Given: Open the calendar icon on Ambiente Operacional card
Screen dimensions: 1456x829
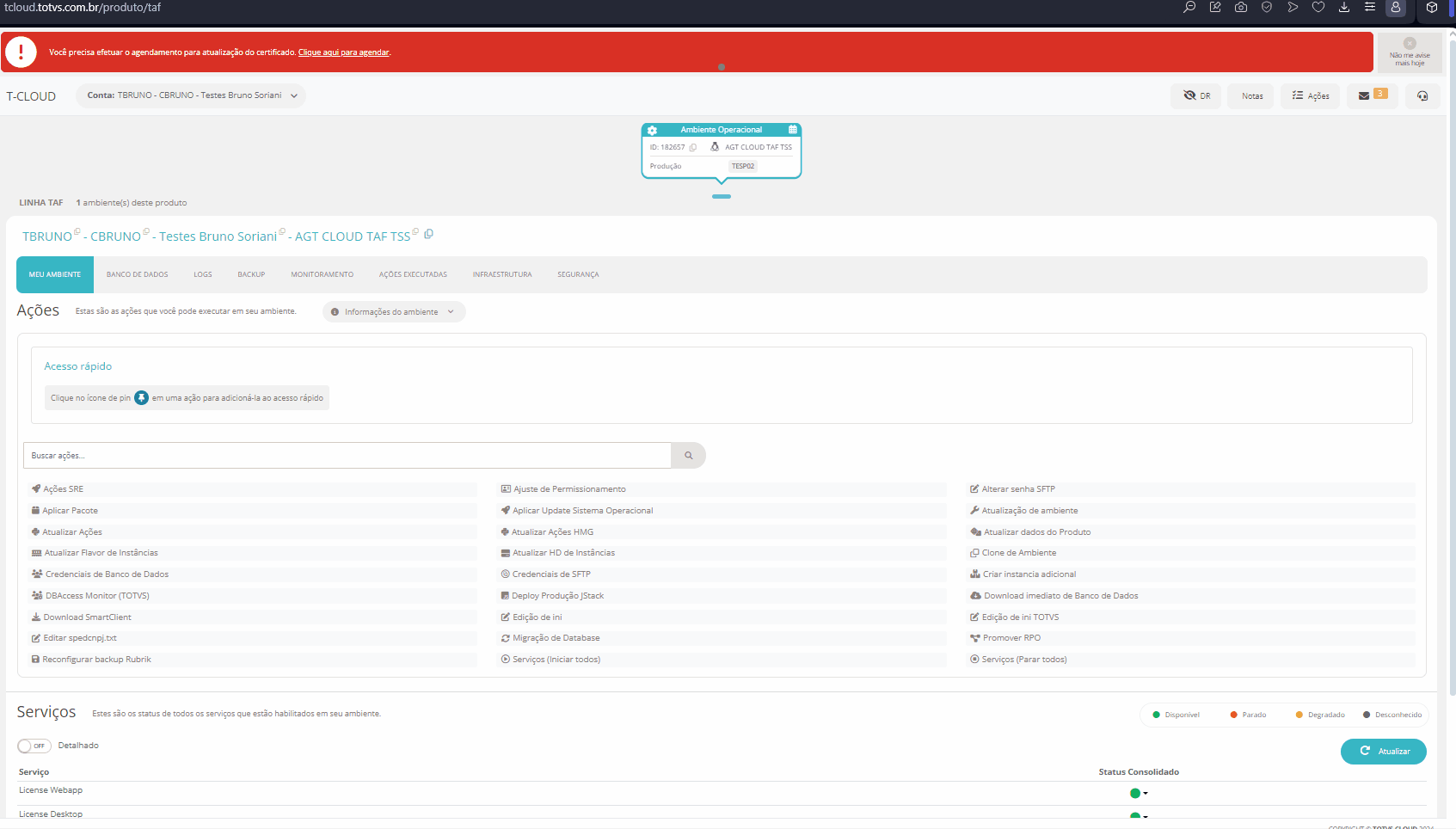Looking at the screenshot, I should (x=792, y=130).
